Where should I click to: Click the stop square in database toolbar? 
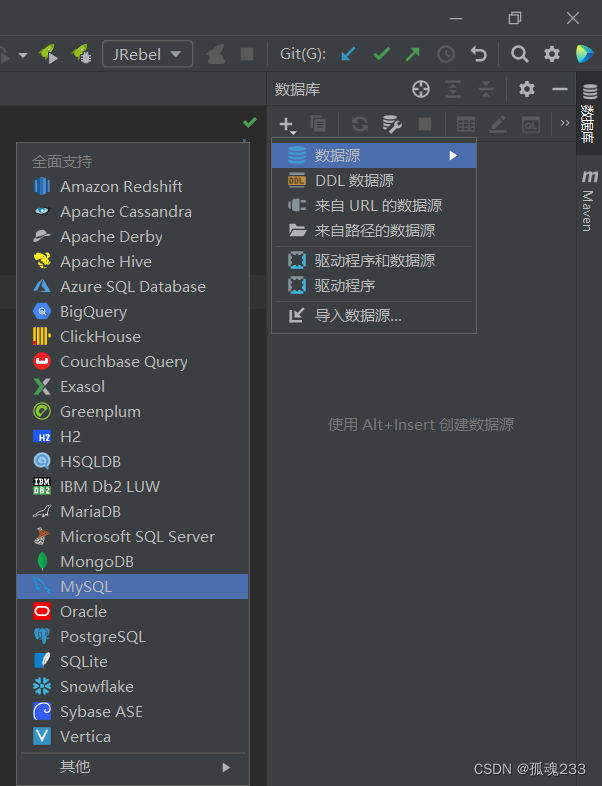pyautogui.click(x=425, y=123)
